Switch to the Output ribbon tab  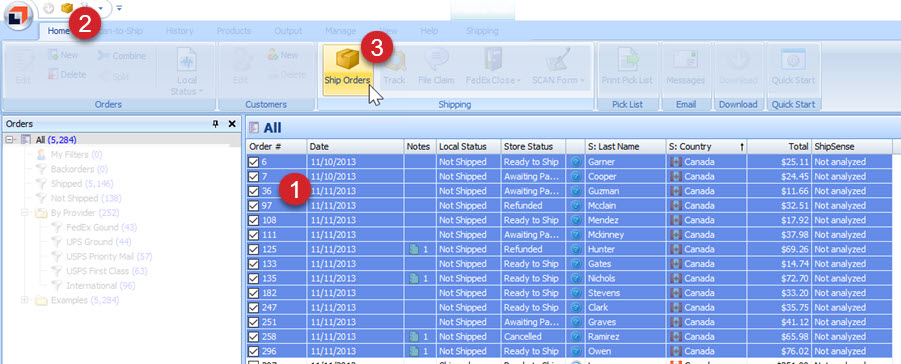tap(288, 31)
